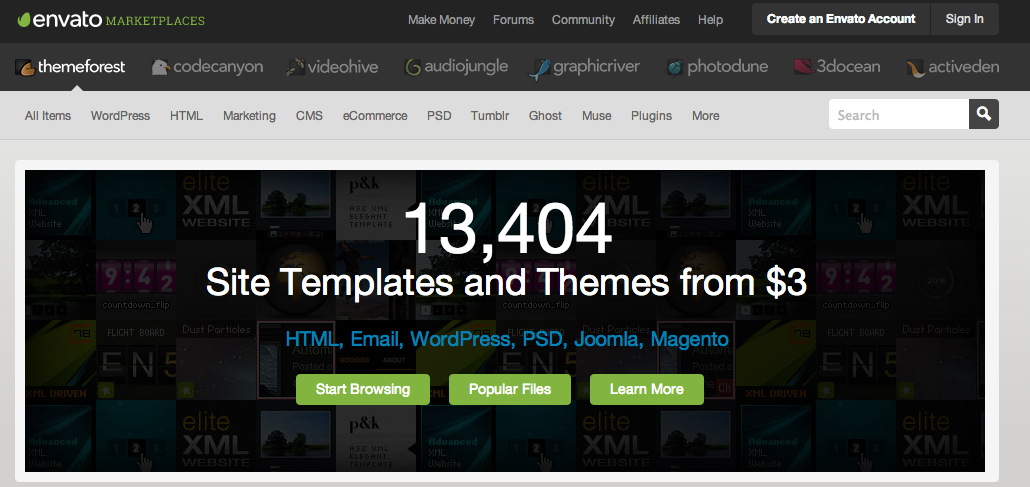Viewport: 1030px width, 487px height.
Task: Switch to the graphicriver marketplace
Action: click(596, 67)
